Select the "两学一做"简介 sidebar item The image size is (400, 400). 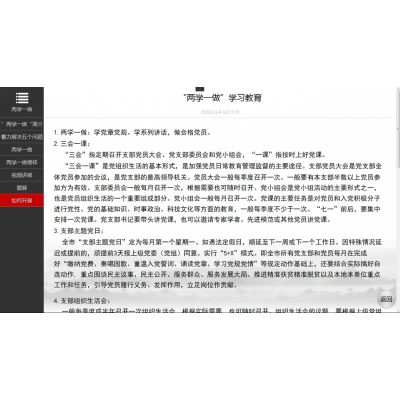click(x=22, y=124)
